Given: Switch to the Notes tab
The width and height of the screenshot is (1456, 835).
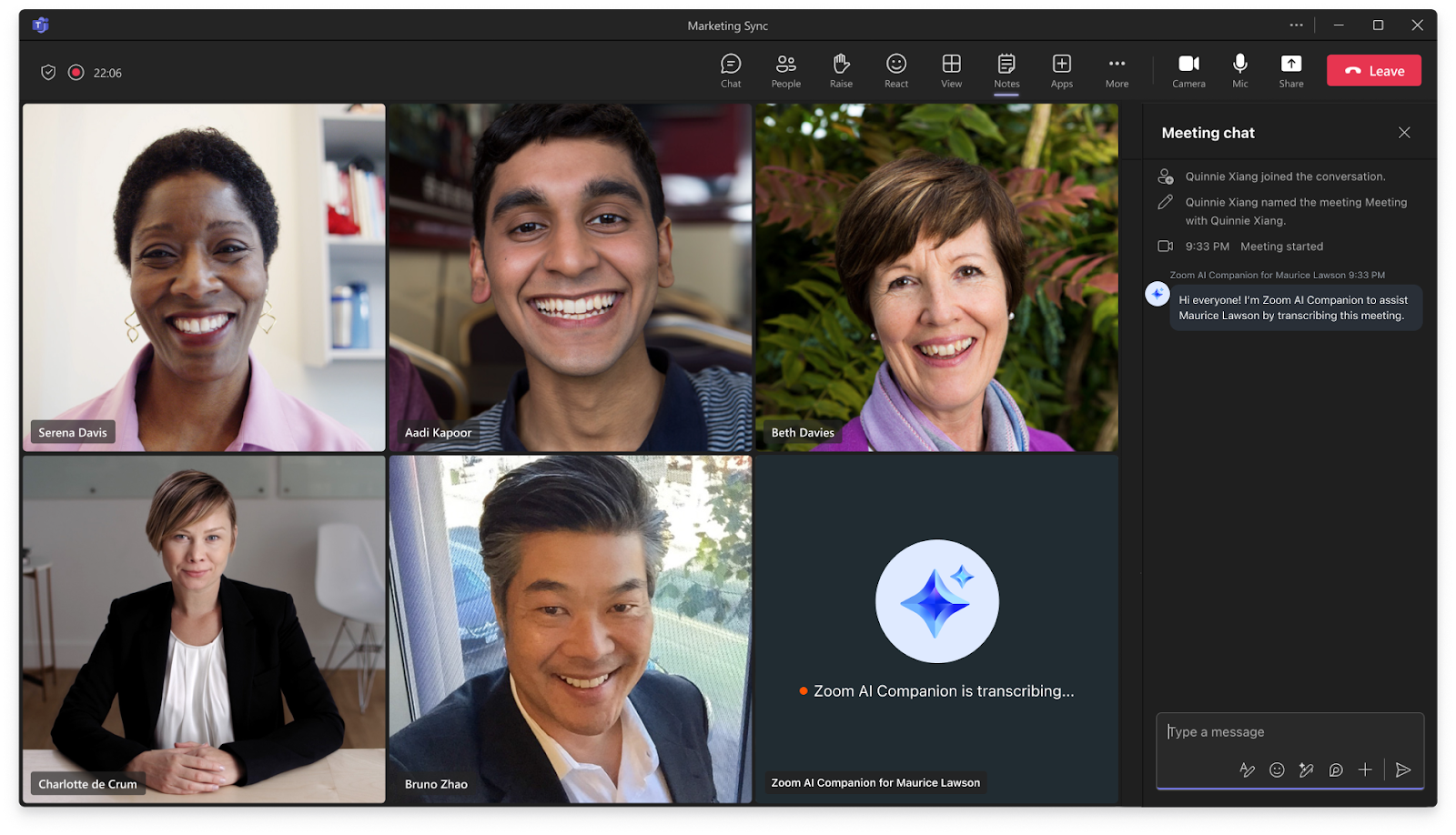Looking at the screenshot, I should pos(1006,71).
